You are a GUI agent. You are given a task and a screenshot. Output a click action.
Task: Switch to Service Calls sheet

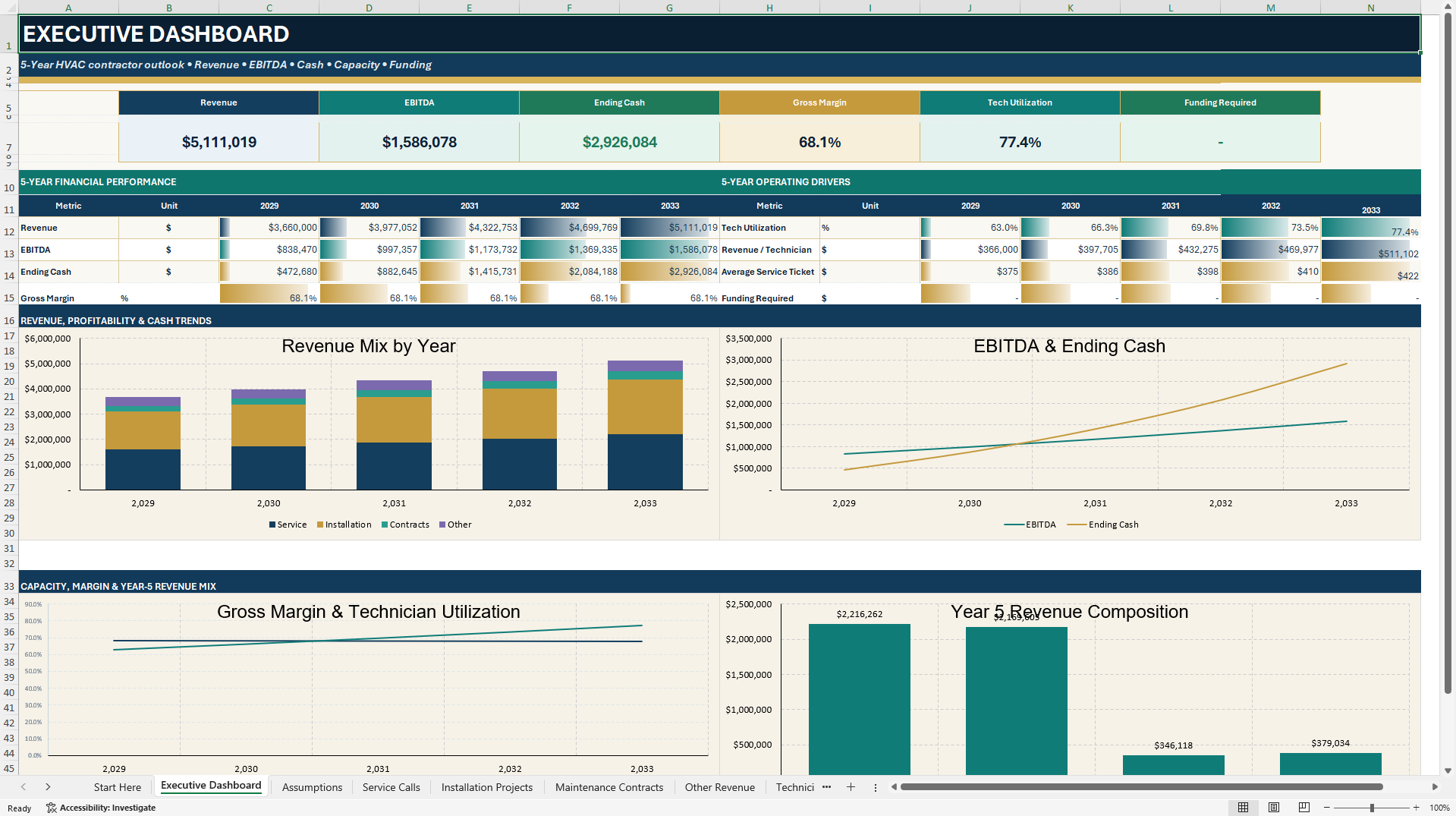click(x=391, y=787)
